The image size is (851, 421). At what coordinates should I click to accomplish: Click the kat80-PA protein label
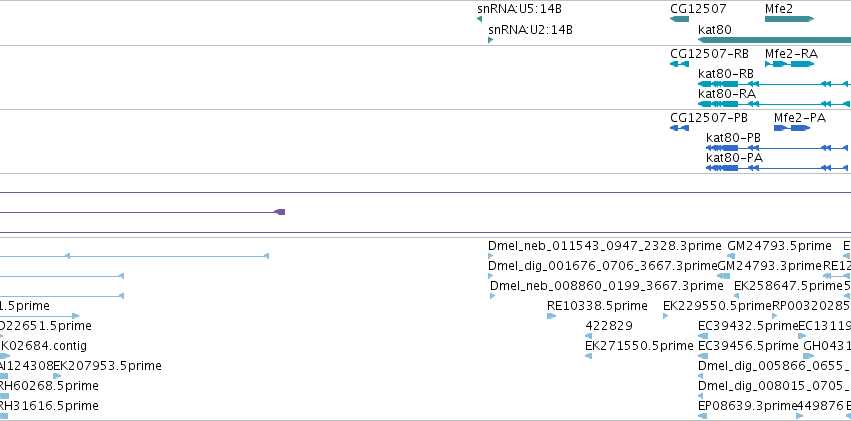click(734, 157)
